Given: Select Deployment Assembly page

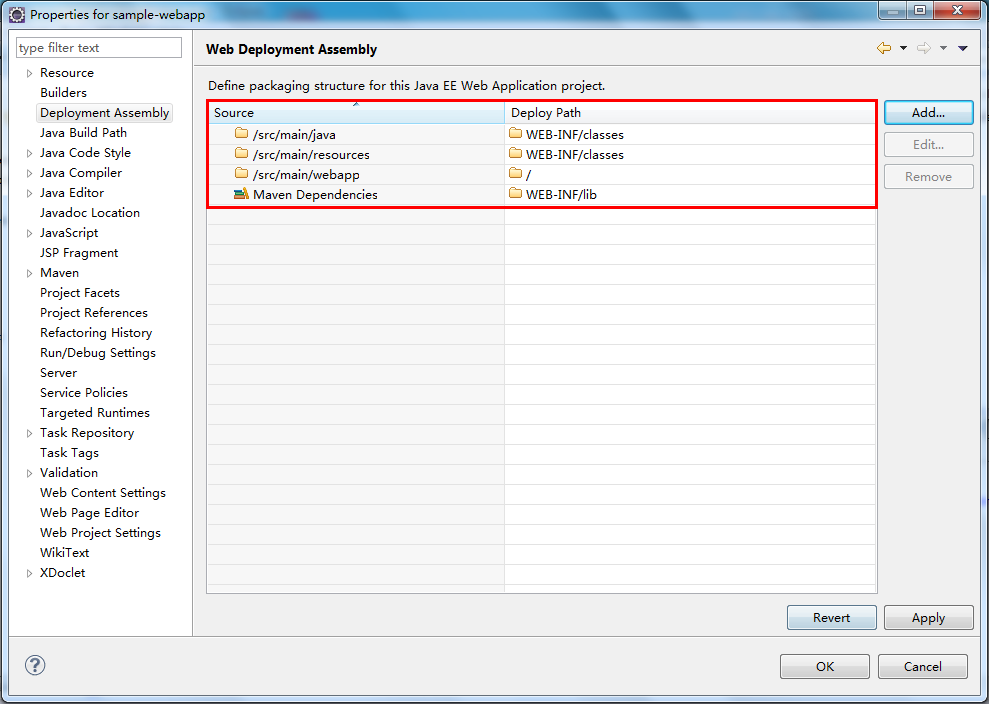Looking at the screenshot, I should click(x=104, y=113).
